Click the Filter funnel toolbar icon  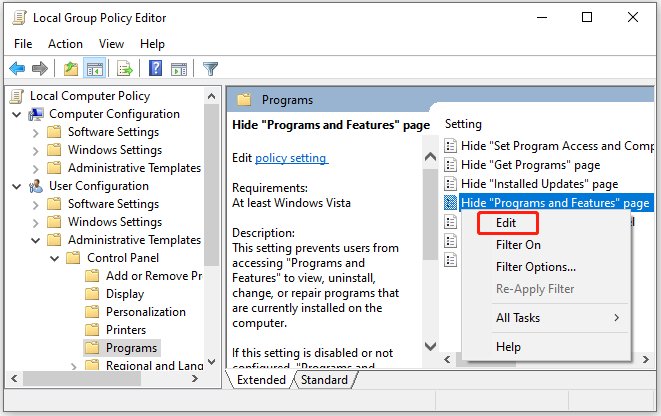(211, 68)
